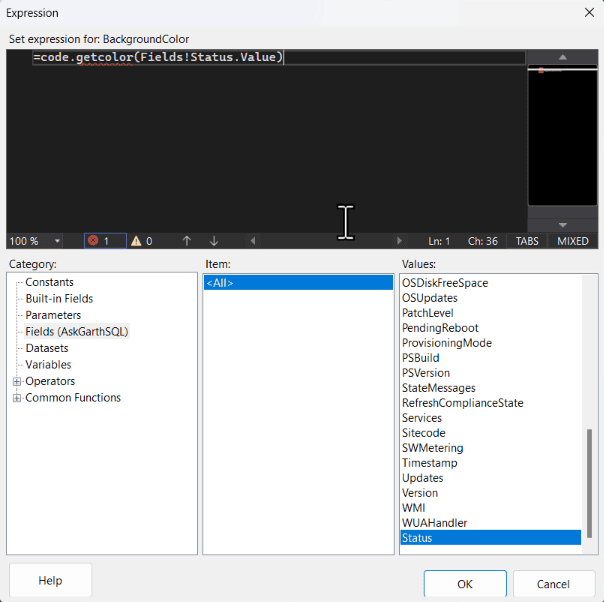Click the warning count triangle icon
Image resolution: width=604 pixels, height=602 pixels.
tap(136, 241)
